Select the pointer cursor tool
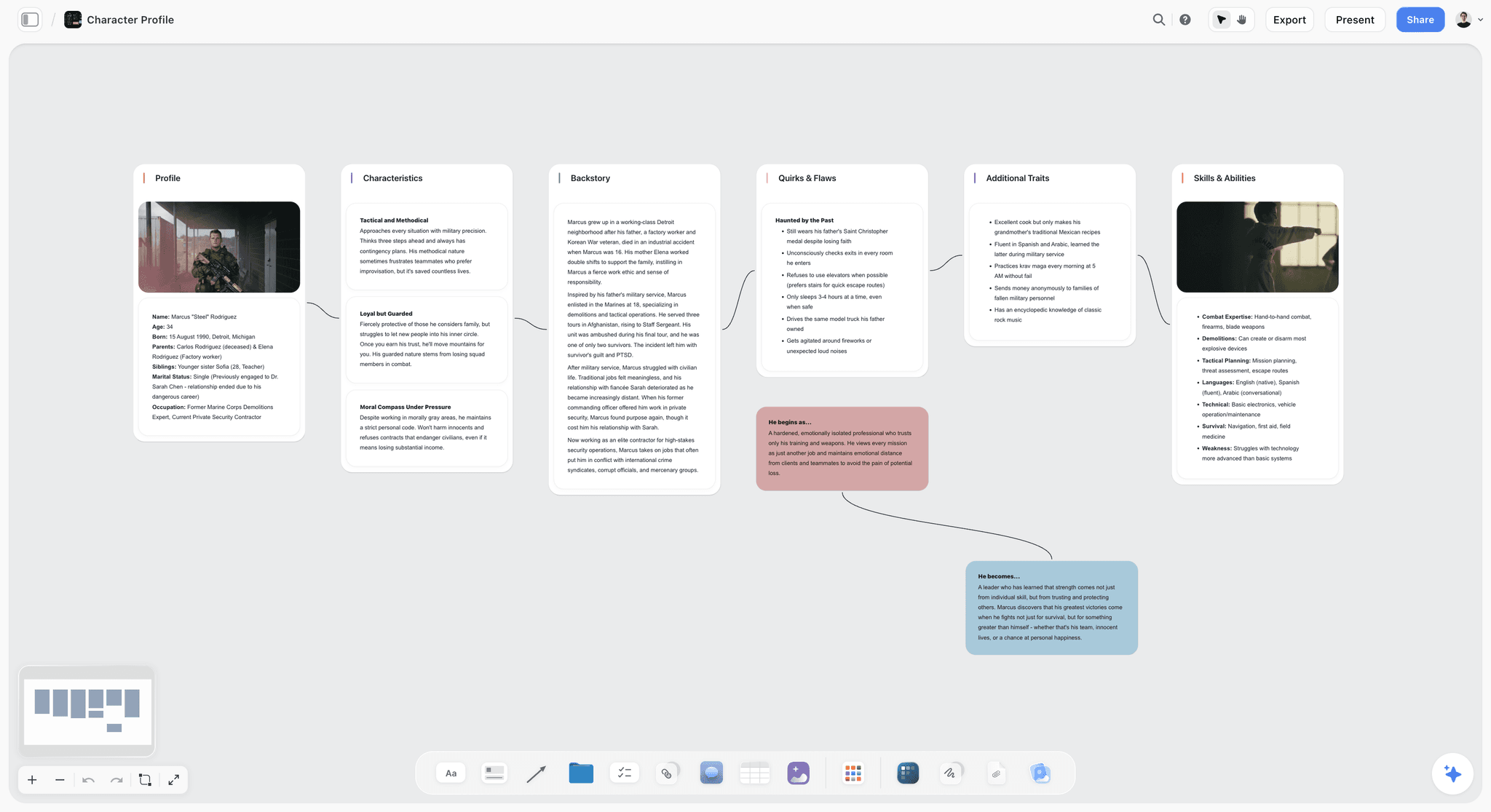The height and width of the screenshot is (812, 1491). [x=1222, y=20]
